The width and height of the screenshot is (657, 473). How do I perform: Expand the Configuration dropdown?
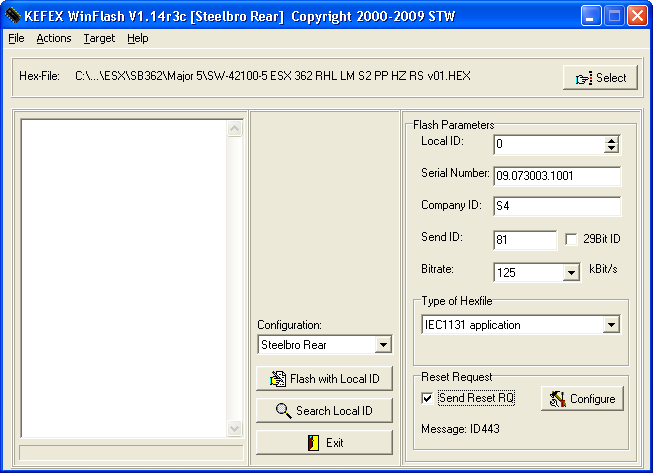pyautogui.click(x=383, y=345)
